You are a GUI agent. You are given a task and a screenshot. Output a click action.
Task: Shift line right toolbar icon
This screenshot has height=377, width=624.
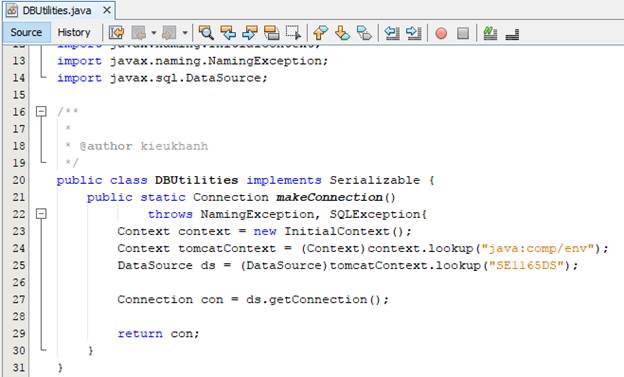click(414, 33)
